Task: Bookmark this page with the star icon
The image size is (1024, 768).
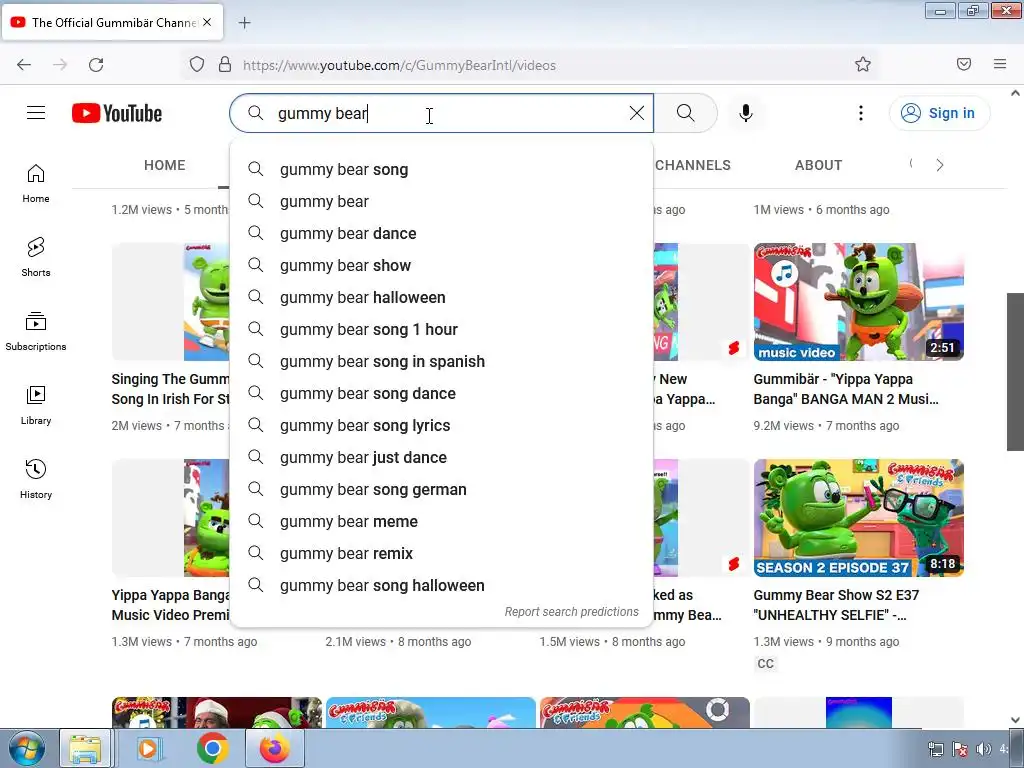Action: coord(863,64)
